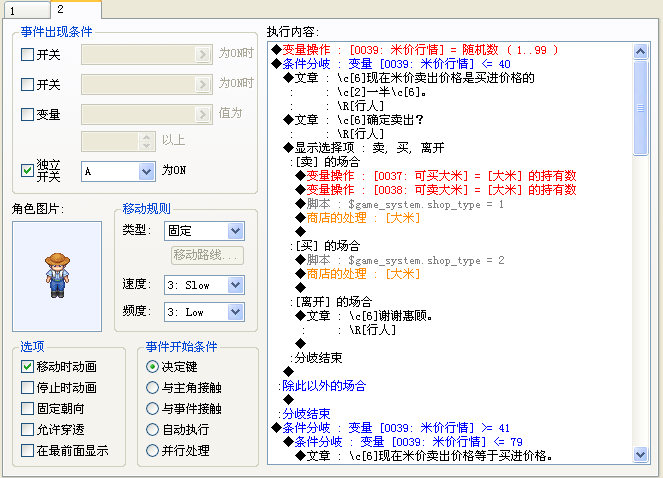Viewport: 663px width, 478px height.
Task: Uncheck the 独立开关 checkbox
Action: pos(27,170)
